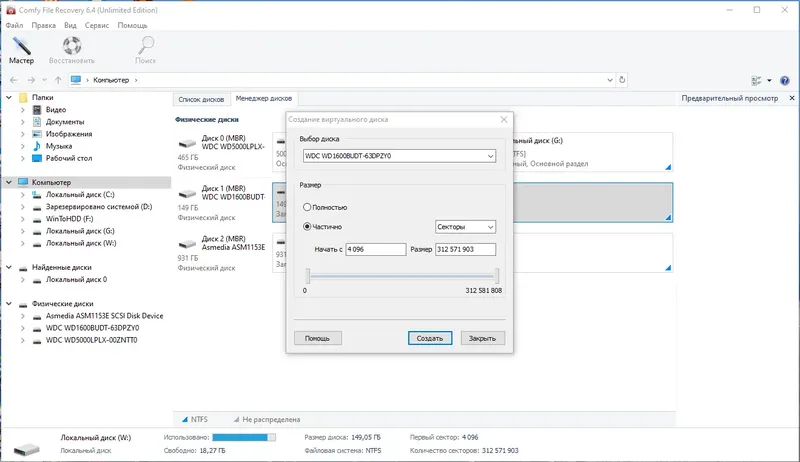
Task: Change view mode icon in toolbar
Action: (757, 81)
